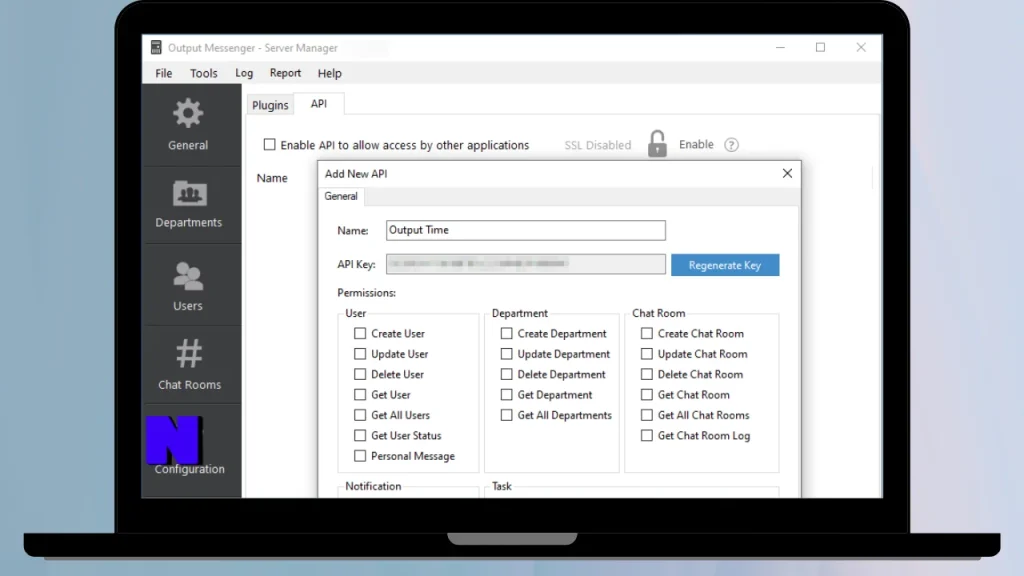1024x576 pixels.
Task: Check the Delete Chat Room permission
Action: click(647, 374)
